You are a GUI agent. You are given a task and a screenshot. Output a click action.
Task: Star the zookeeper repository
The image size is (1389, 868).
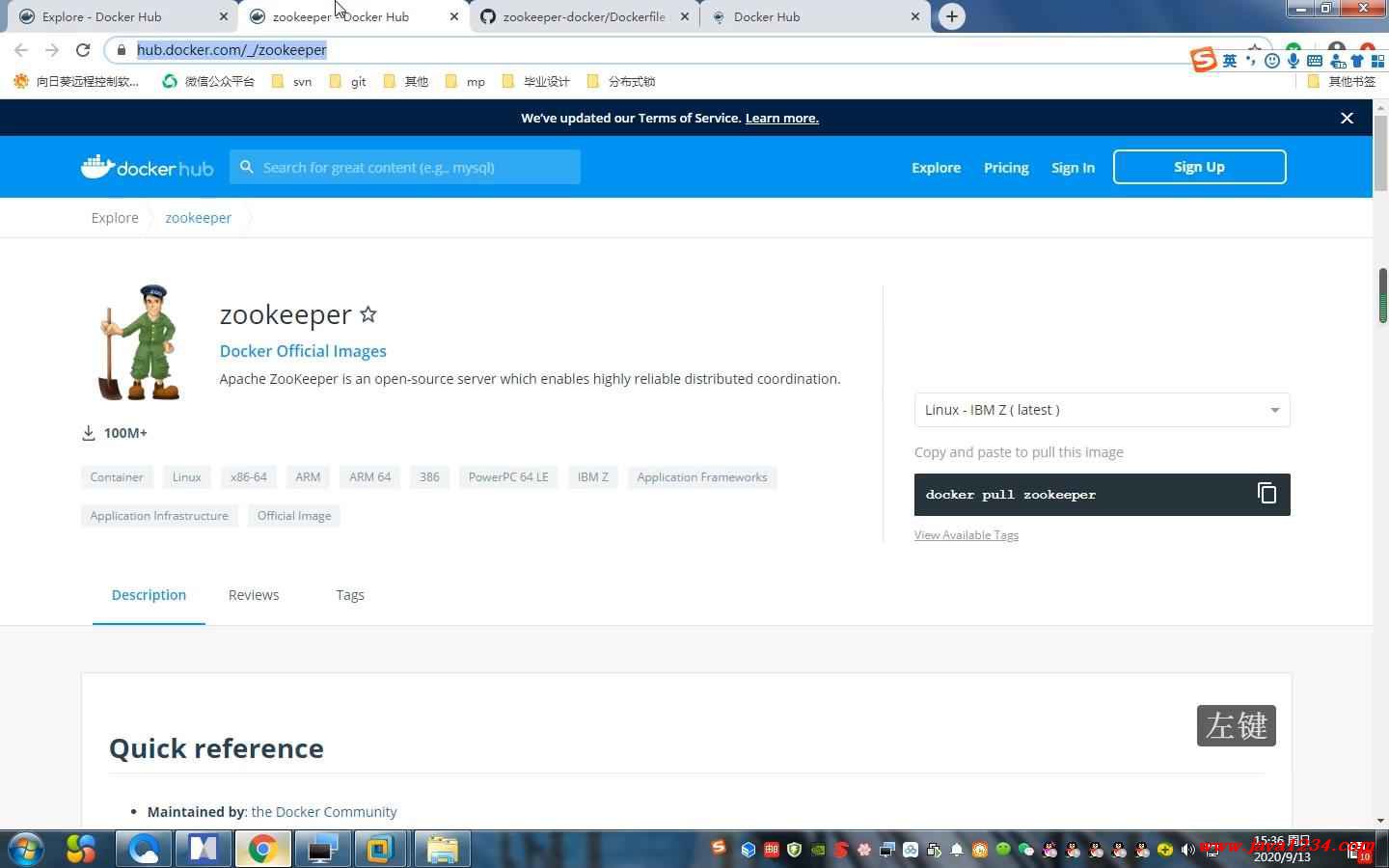point(368,314)
